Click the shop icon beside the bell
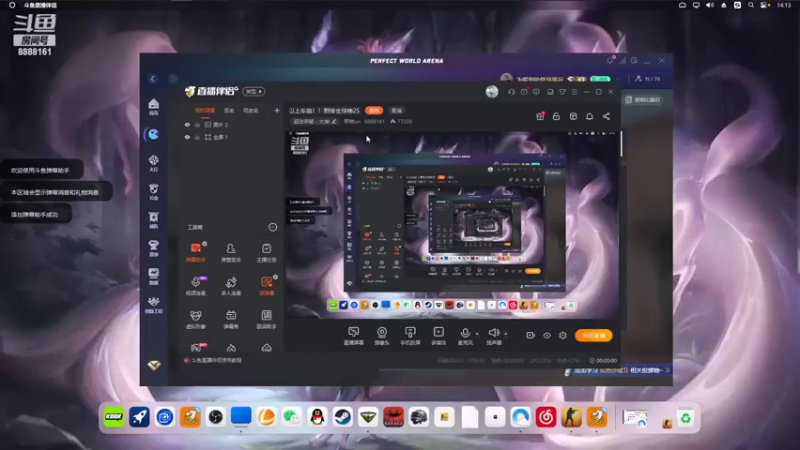The width and height of the screenshot is (800, 450). [573, 116]
